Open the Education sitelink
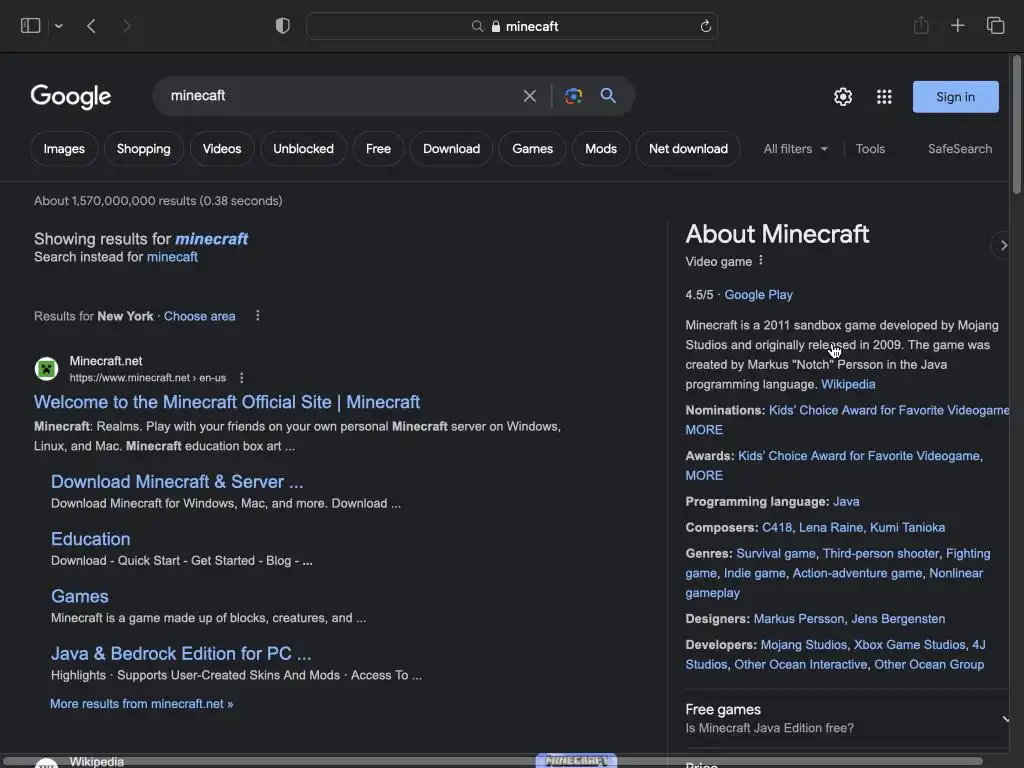 [x=91, y=539]
